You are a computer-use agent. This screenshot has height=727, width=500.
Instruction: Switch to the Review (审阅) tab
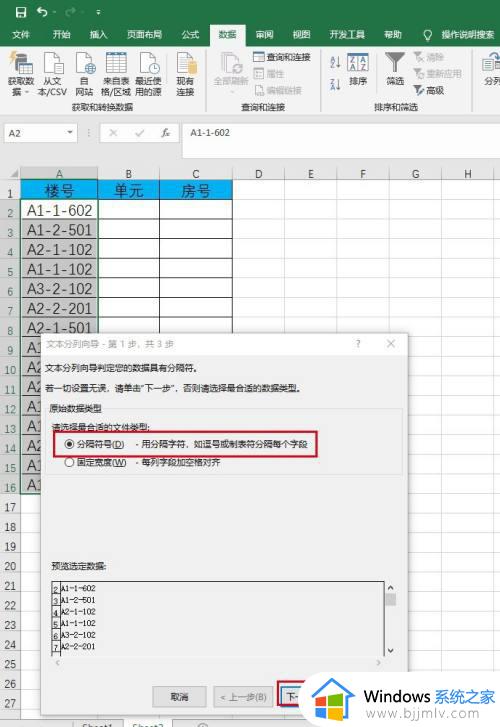(x=264, y=35)
